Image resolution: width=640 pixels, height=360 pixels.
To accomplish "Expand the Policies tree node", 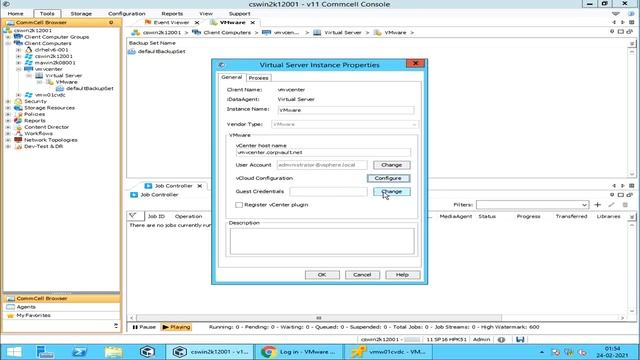I will pyautogui.click(x=8, y=114).
